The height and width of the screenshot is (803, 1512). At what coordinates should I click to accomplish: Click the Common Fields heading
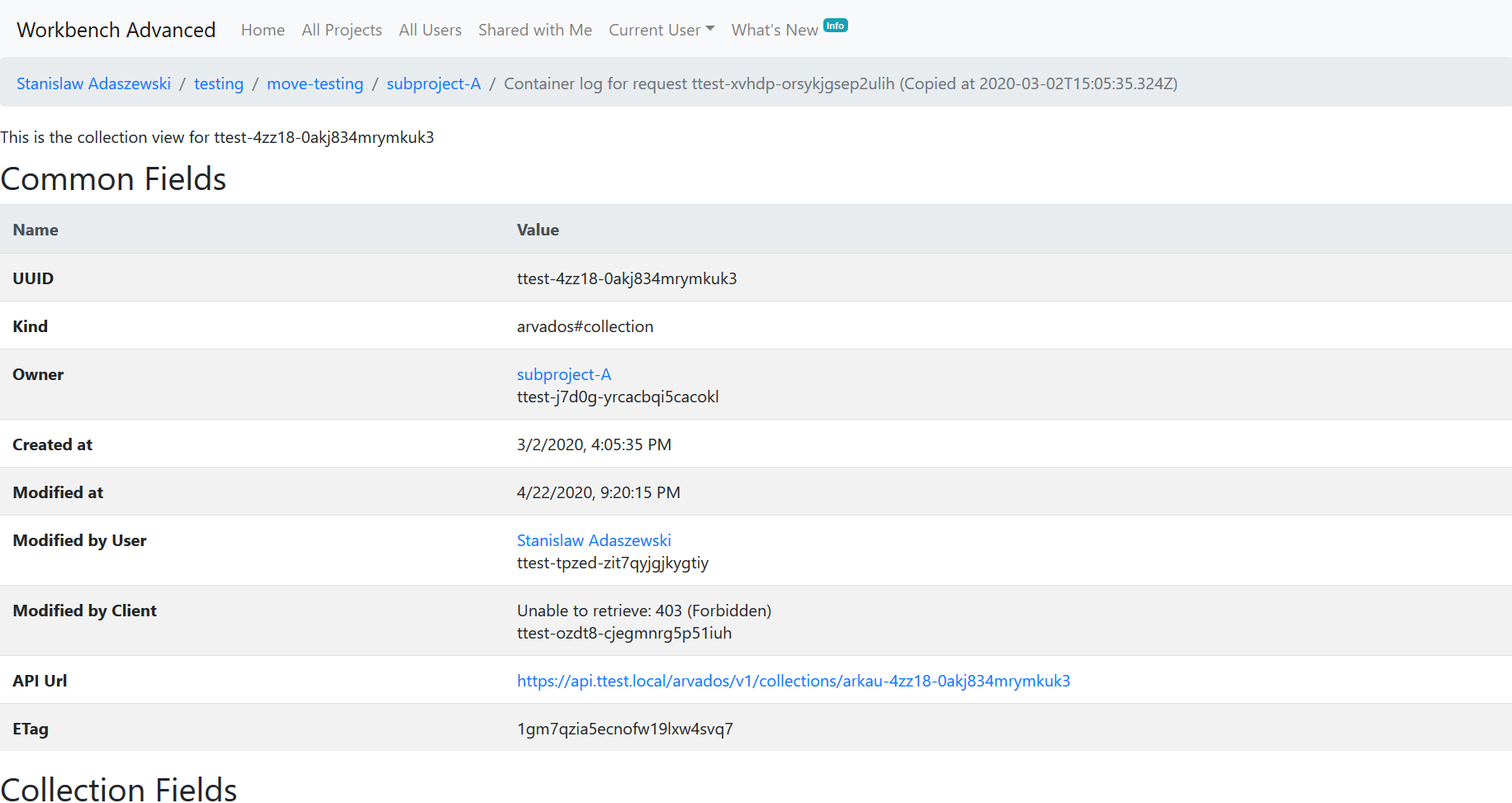113,178
